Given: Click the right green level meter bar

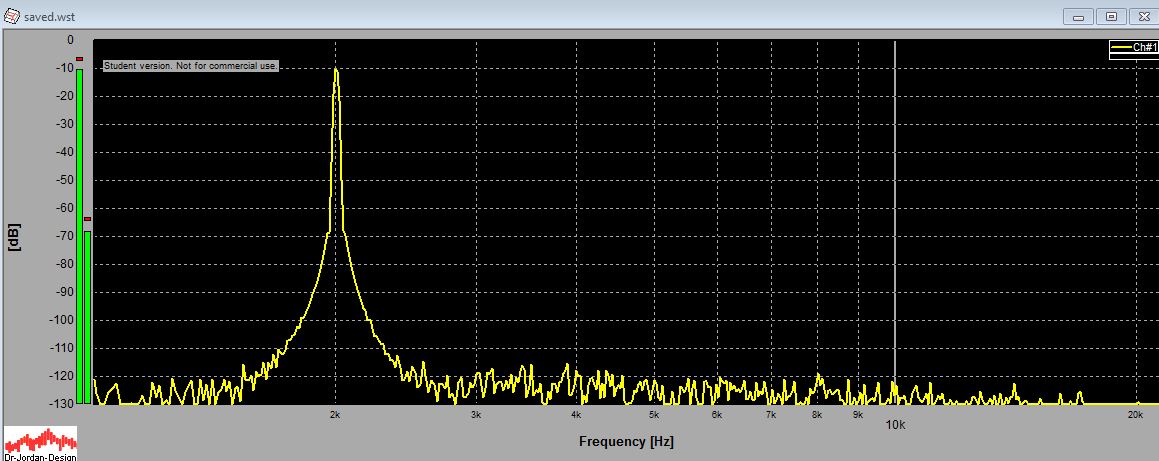Looking at the screenshot, I should (88, 318).
